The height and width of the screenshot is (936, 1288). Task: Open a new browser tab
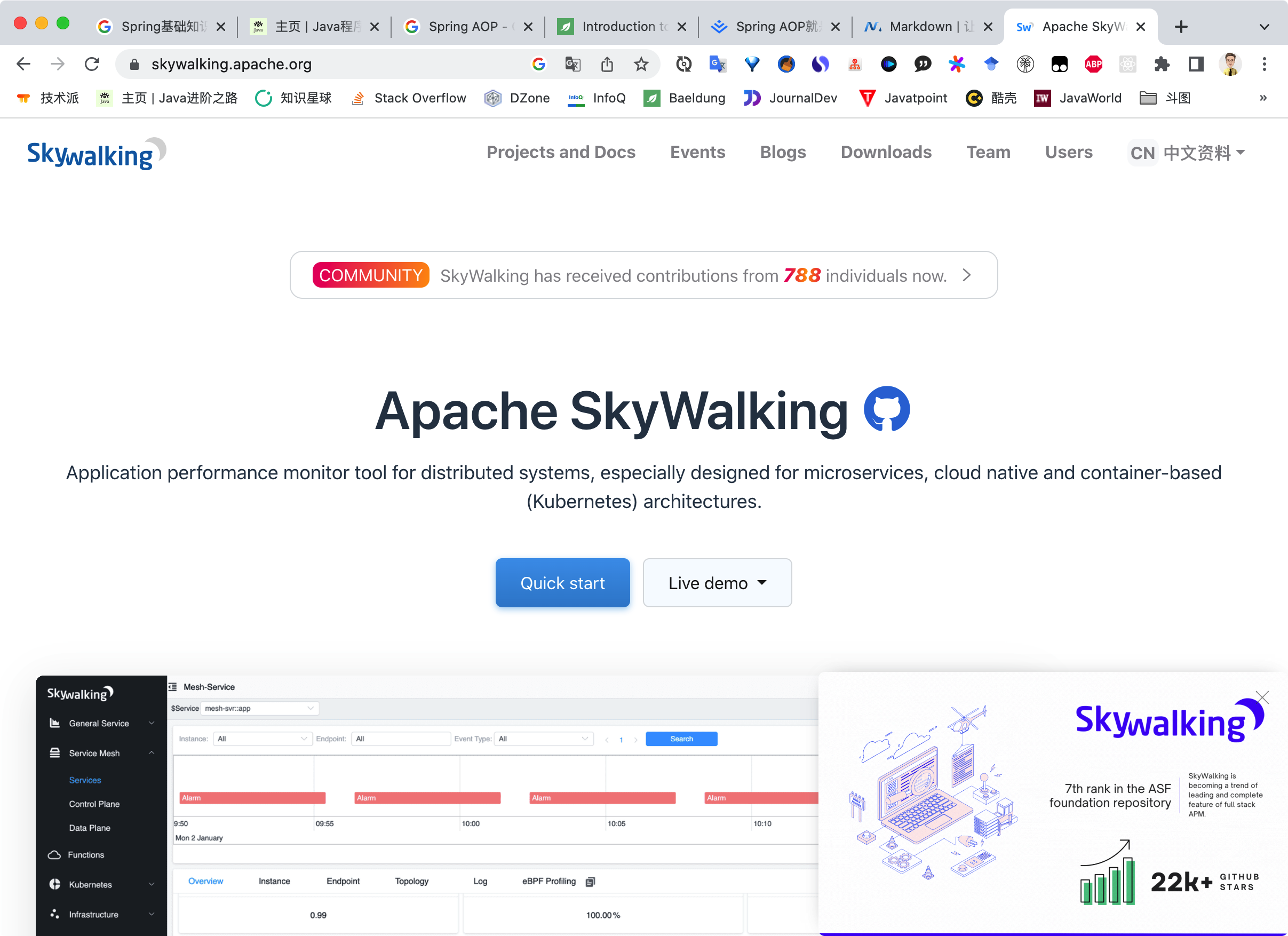tap(1181, 27)
